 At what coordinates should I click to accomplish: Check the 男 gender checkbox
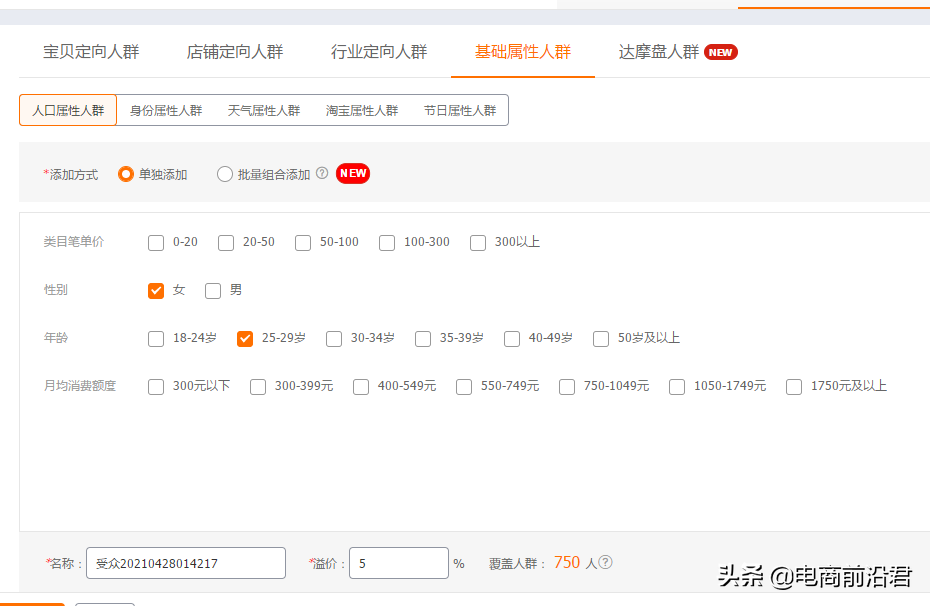[213, 290]
